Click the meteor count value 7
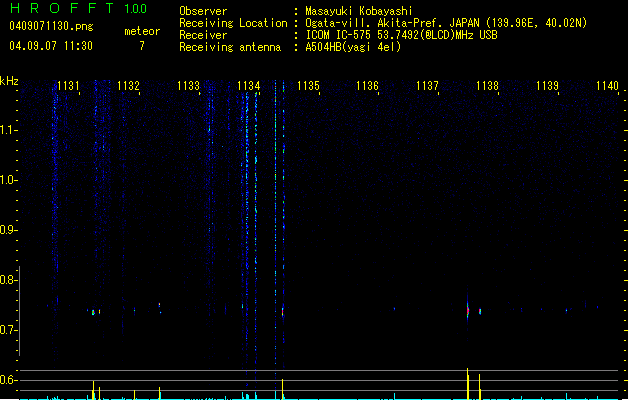 (142, 46)
